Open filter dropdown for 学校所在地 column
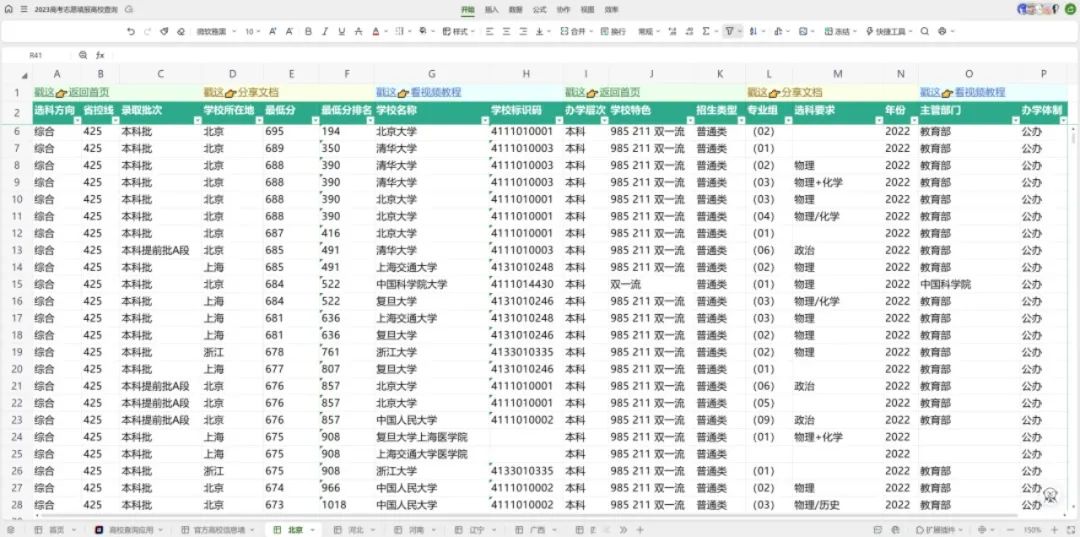 (258, 120)
